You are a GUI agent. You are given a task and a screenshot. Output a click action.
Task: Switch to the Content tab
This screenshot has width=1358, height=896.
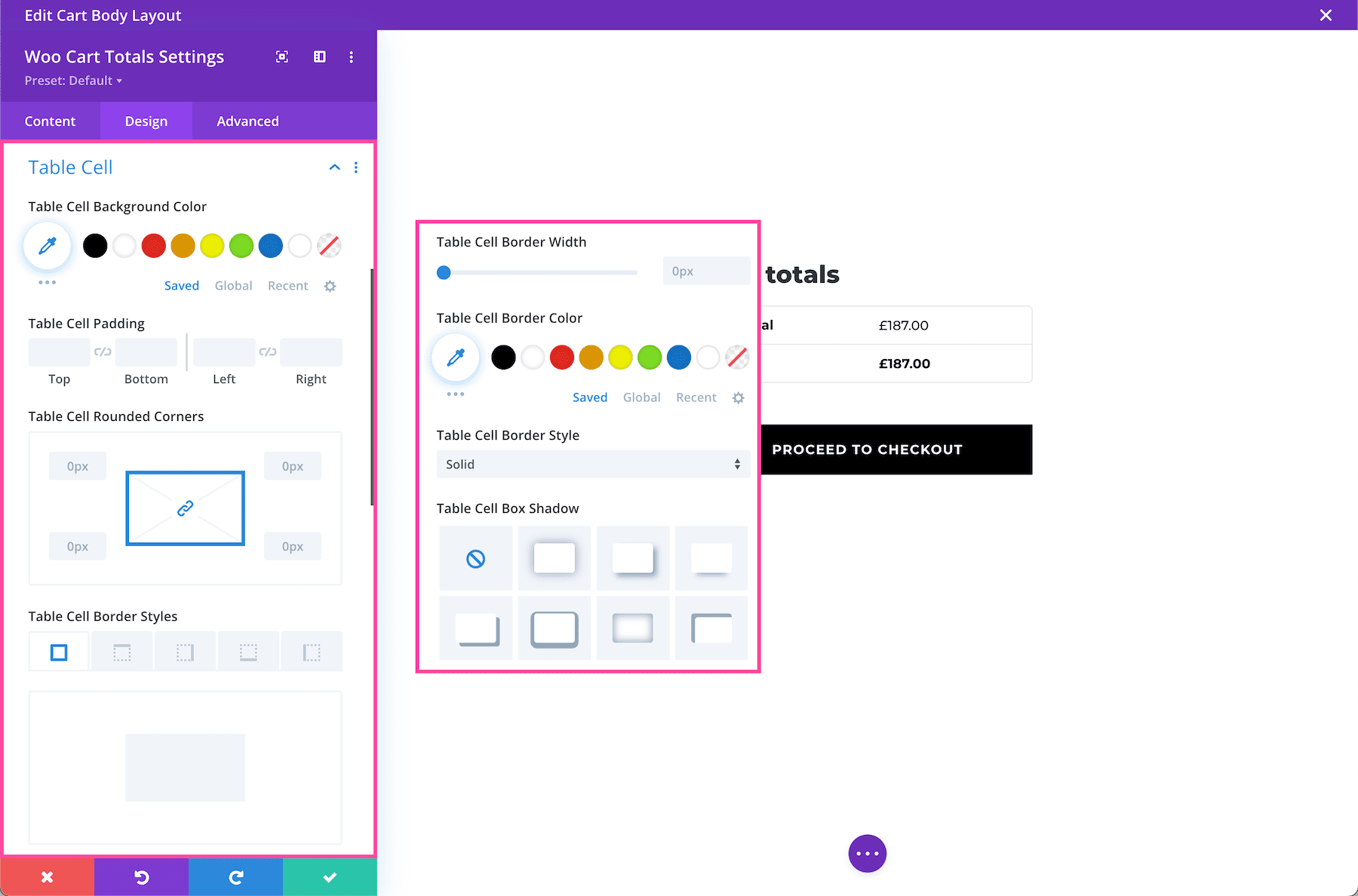[50, 121]
